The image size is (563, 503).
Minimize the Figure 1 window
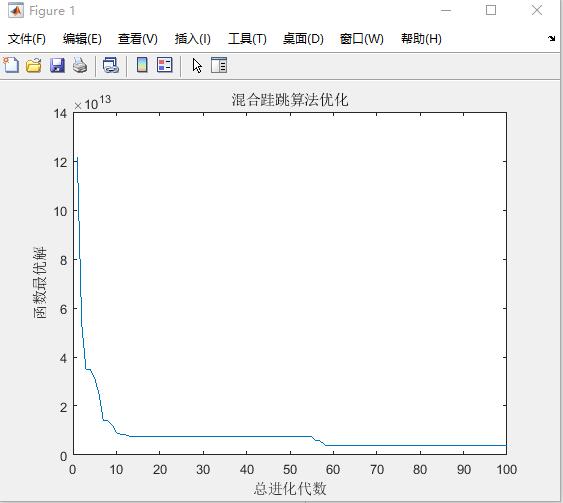446,10
